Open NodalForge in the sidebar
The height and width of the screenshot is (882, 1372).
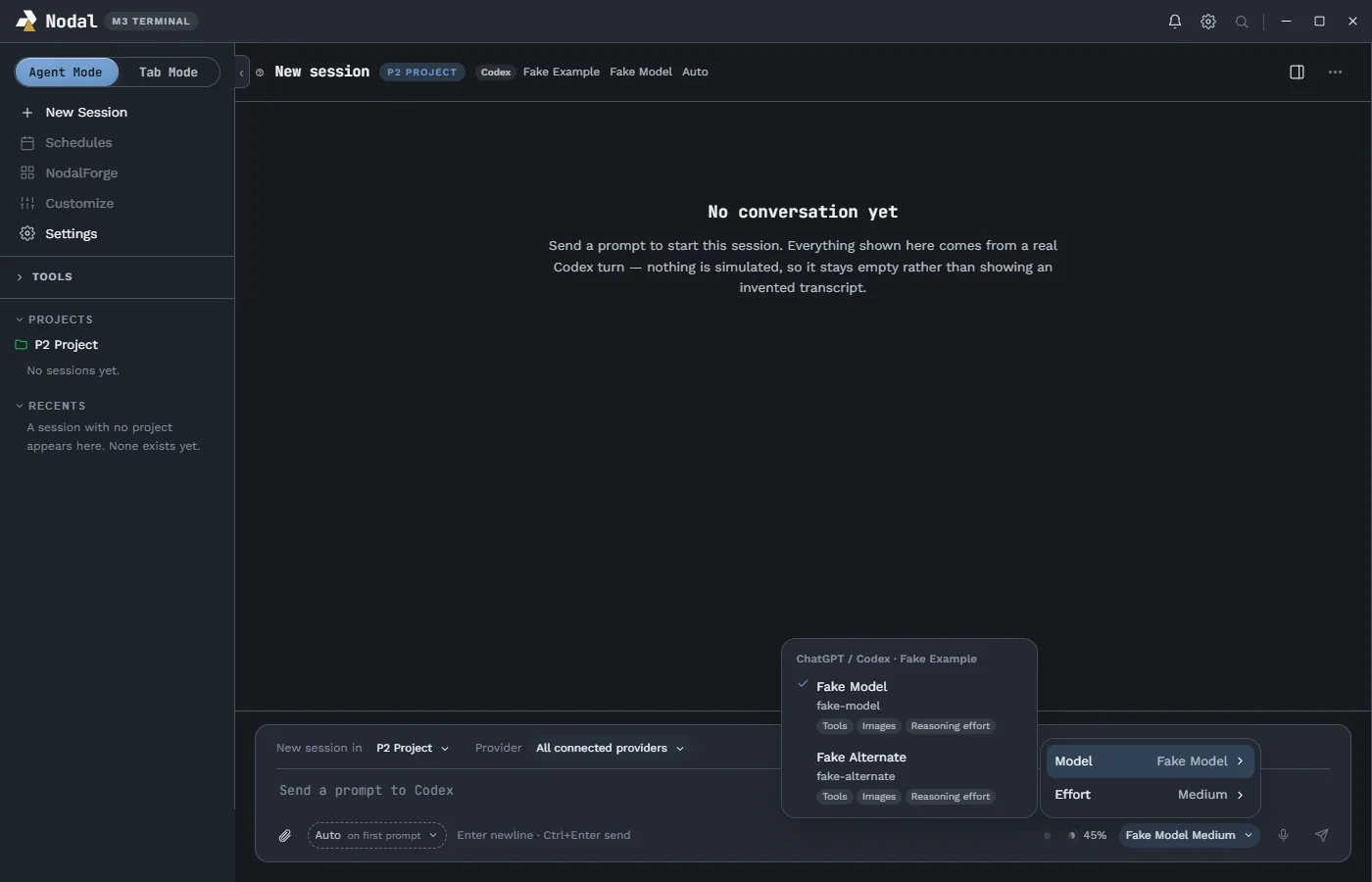118,173
